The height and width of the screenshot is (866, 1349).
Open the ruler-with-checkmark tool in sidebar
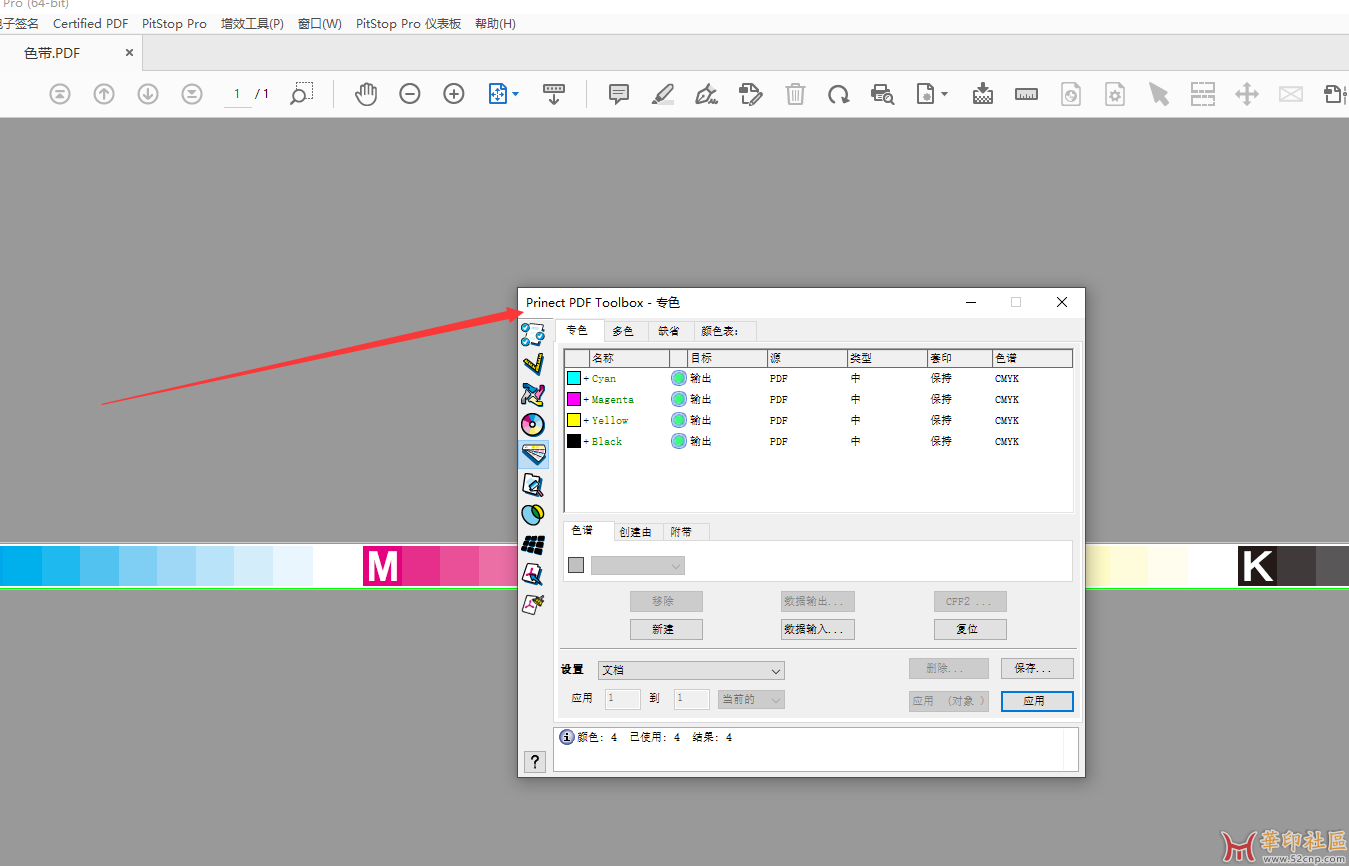pos(534,365)
